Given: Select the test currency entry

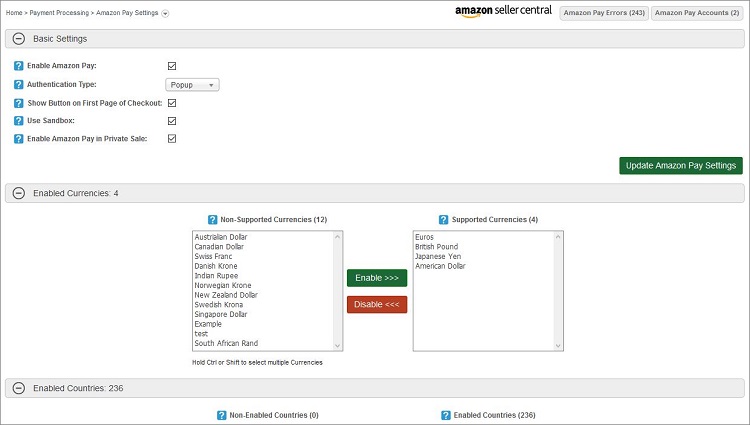Looking at the screenshot, I should click(201, 334).
